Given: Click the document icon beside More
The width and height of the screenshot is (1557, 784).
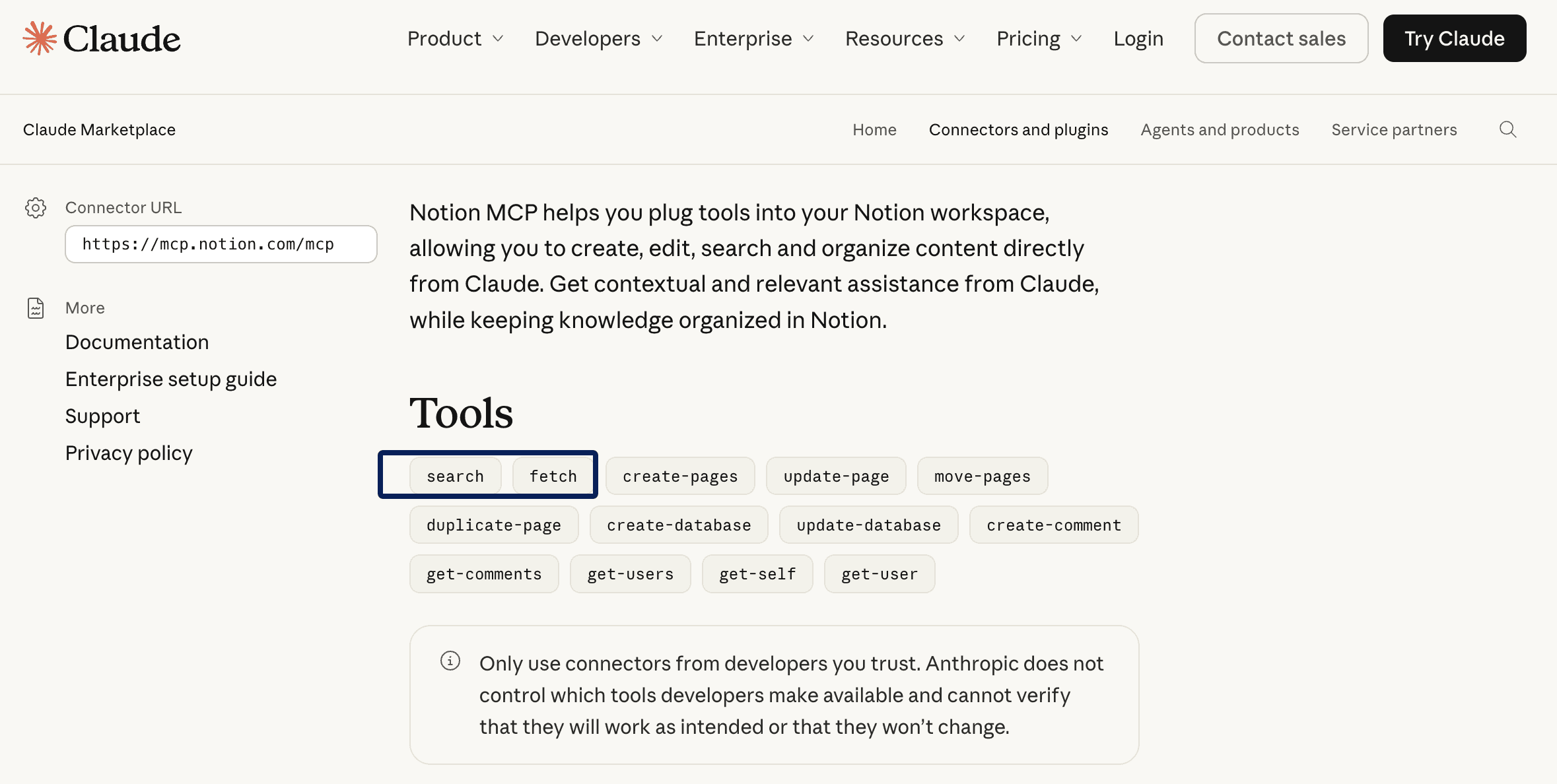Looking at the screenshot, I should 36,308.
